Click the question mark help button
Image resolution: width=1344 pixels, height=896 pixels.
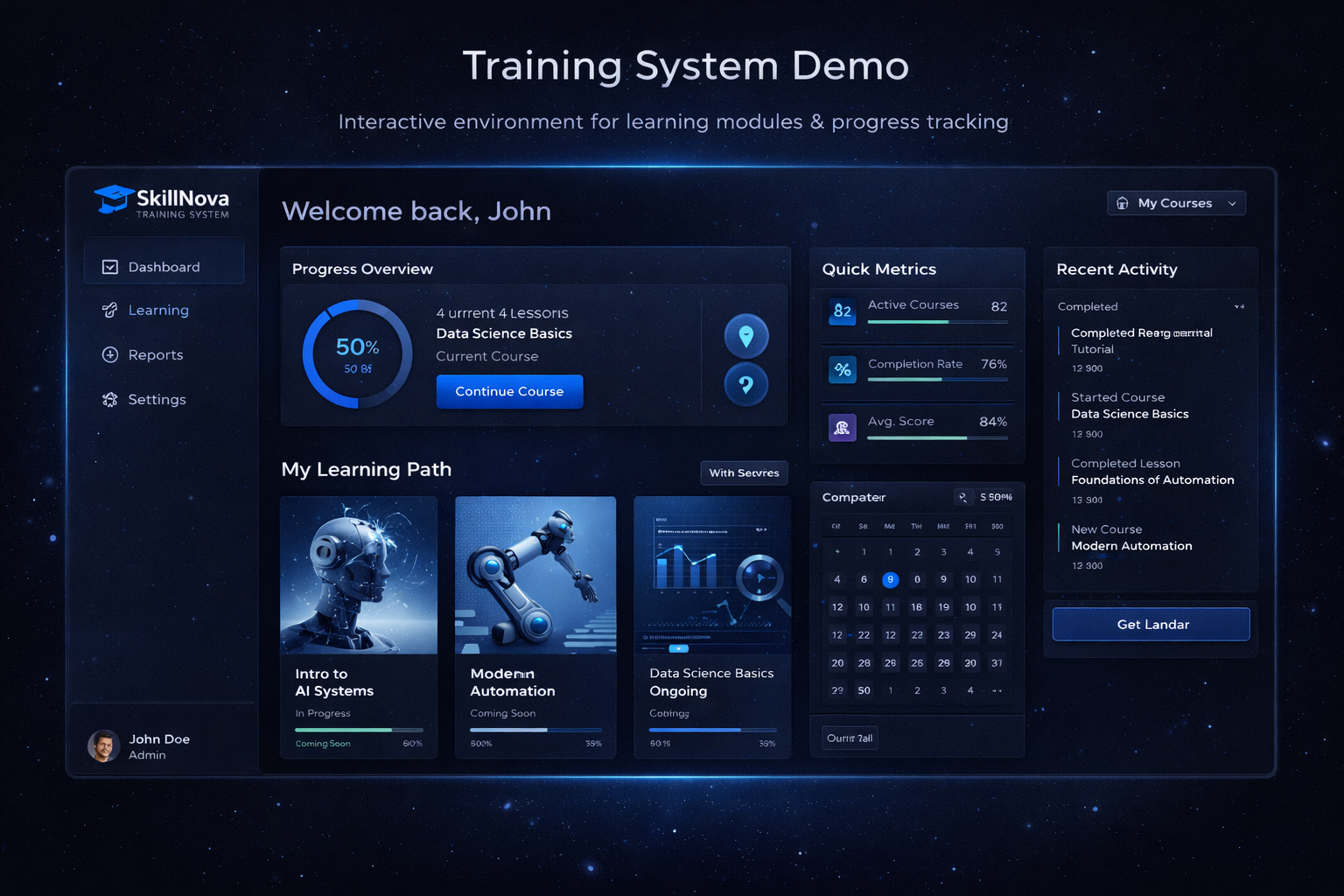746,384
